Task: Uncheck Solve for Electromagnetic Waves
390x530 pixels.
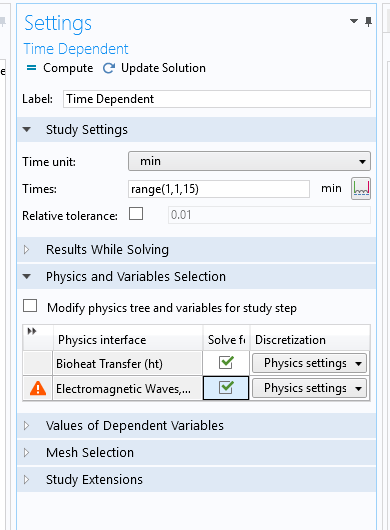Action: point(226,387)
